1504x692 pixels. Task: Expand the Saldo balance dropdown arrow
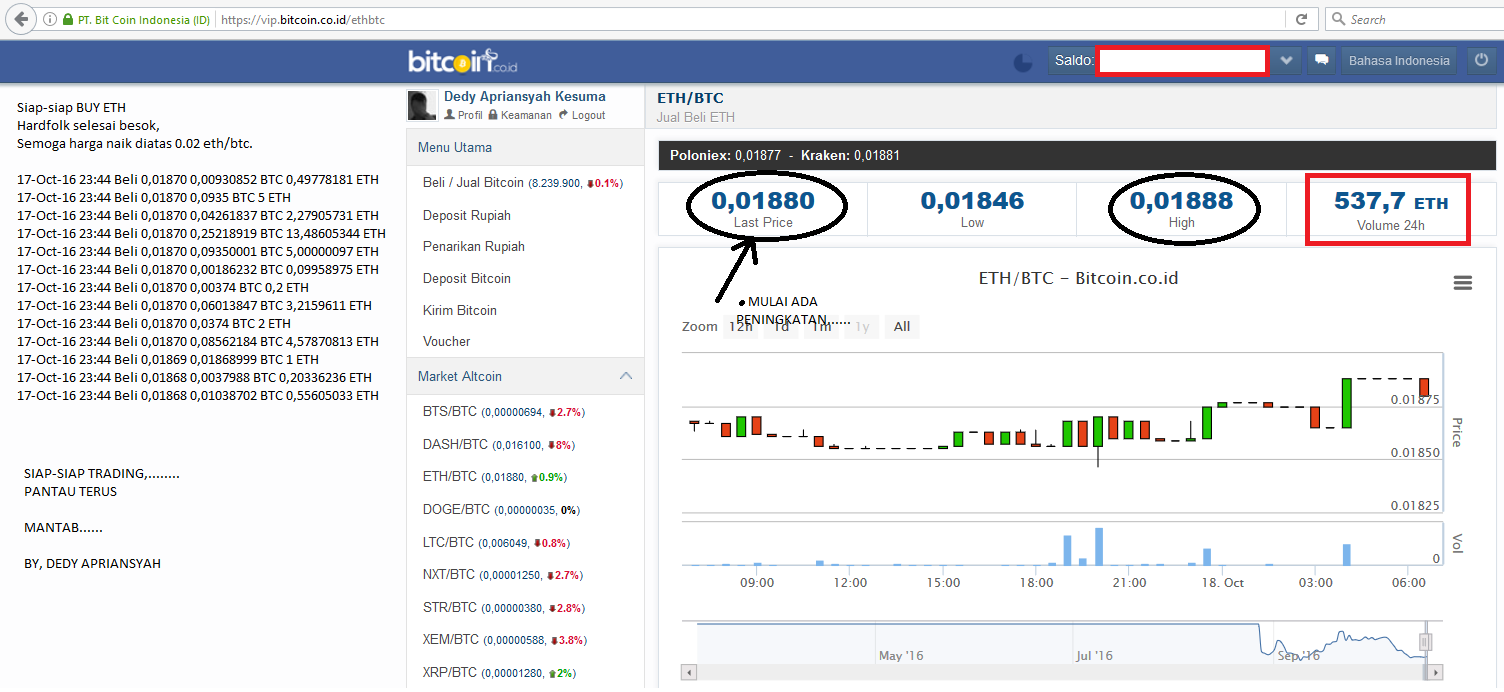(1287, 61)
